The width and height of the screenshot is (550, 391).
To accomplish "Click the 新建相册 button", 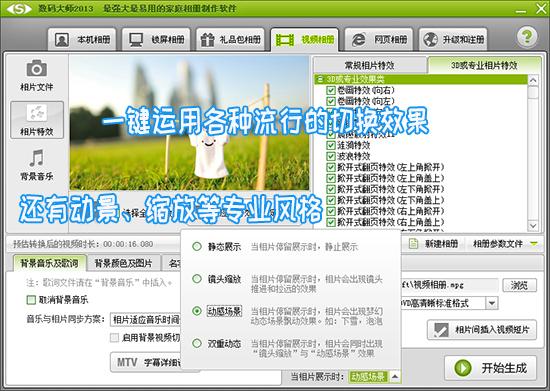I will click(434, 243).
